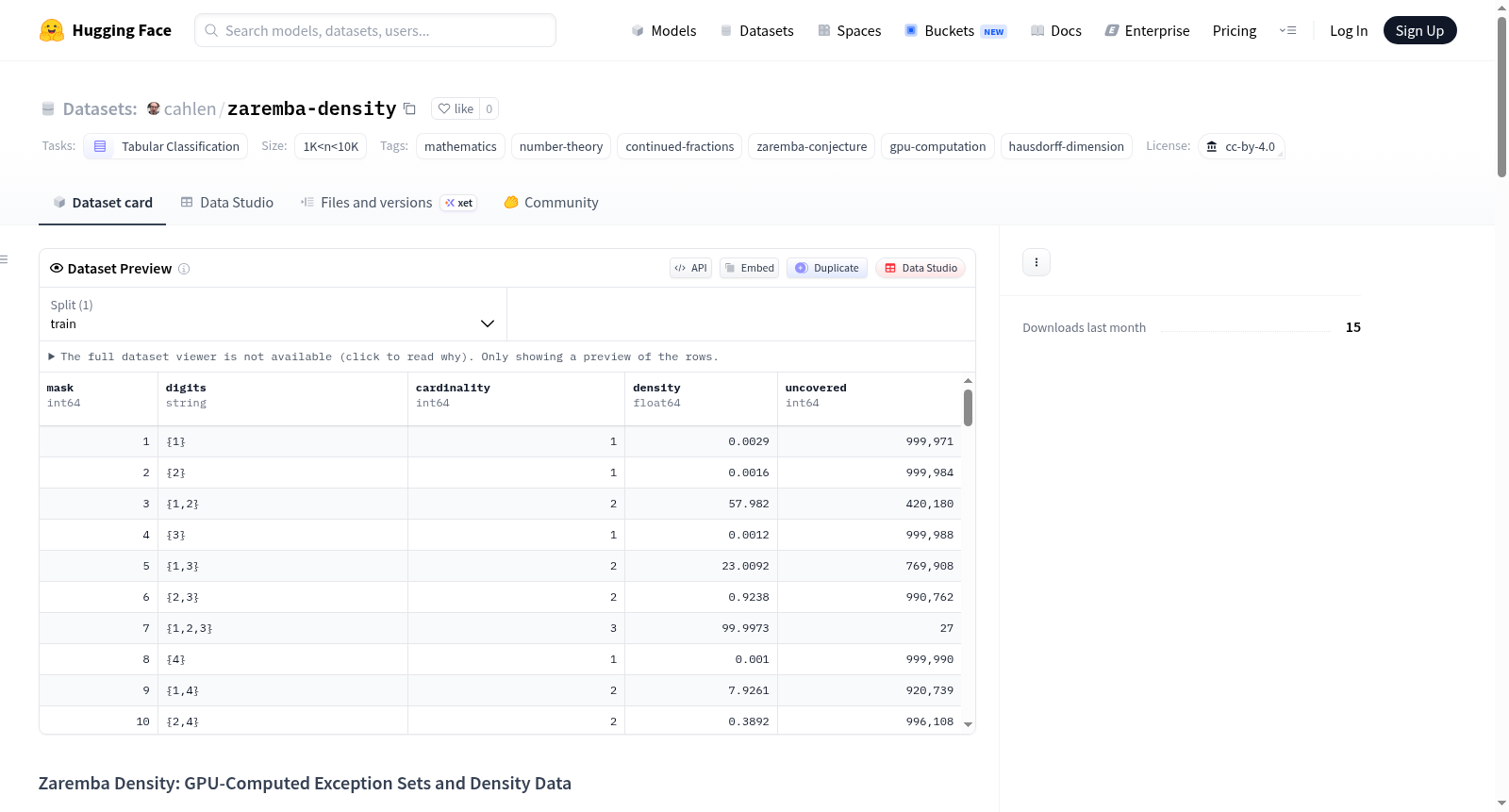Click the uncovered value 999,971

pyautogui.click(x=930, y=441)
